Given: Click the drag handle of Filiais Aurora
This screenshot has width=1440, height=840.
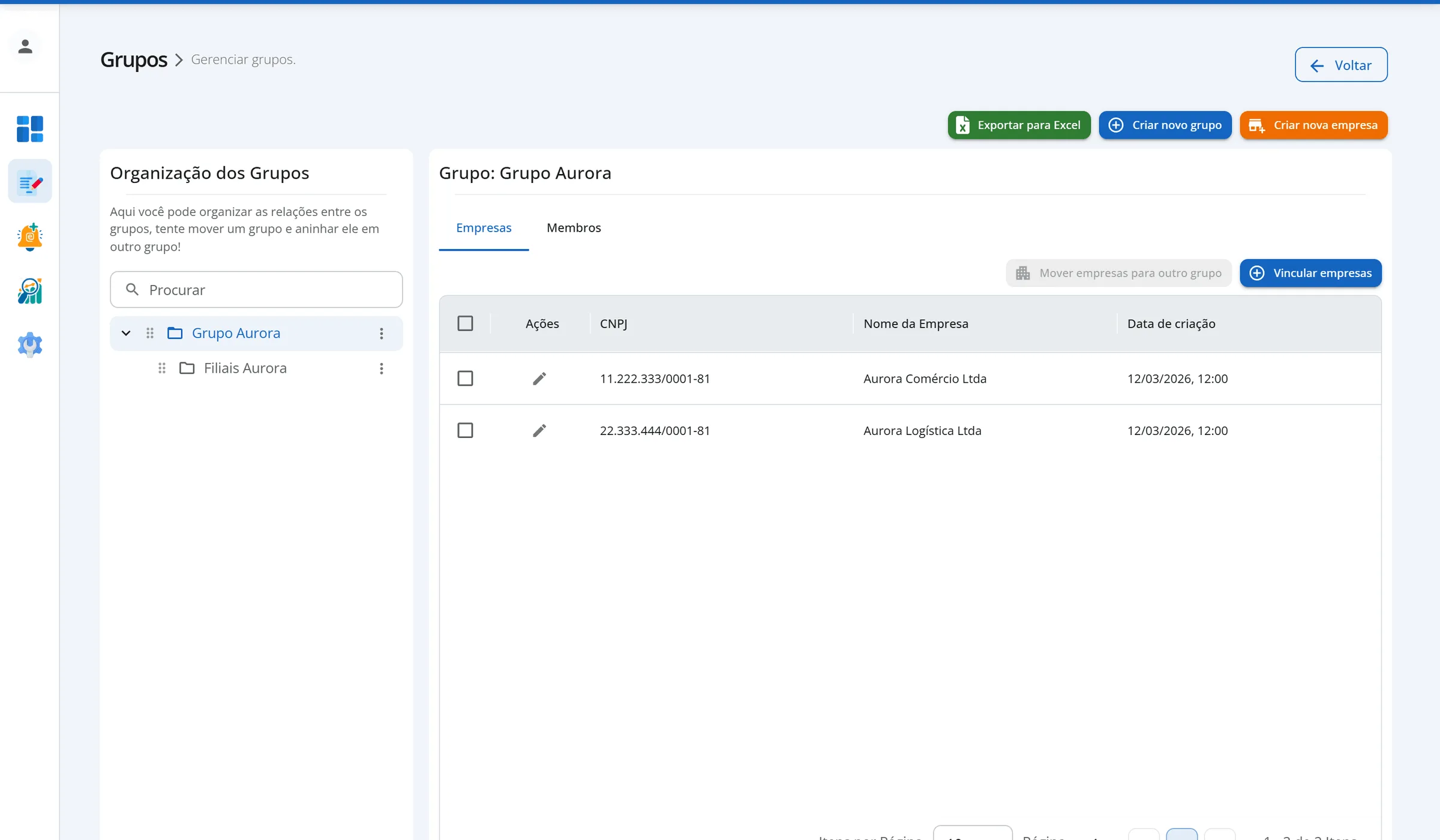Looking at the screenshot, I should tap(162, 368).
